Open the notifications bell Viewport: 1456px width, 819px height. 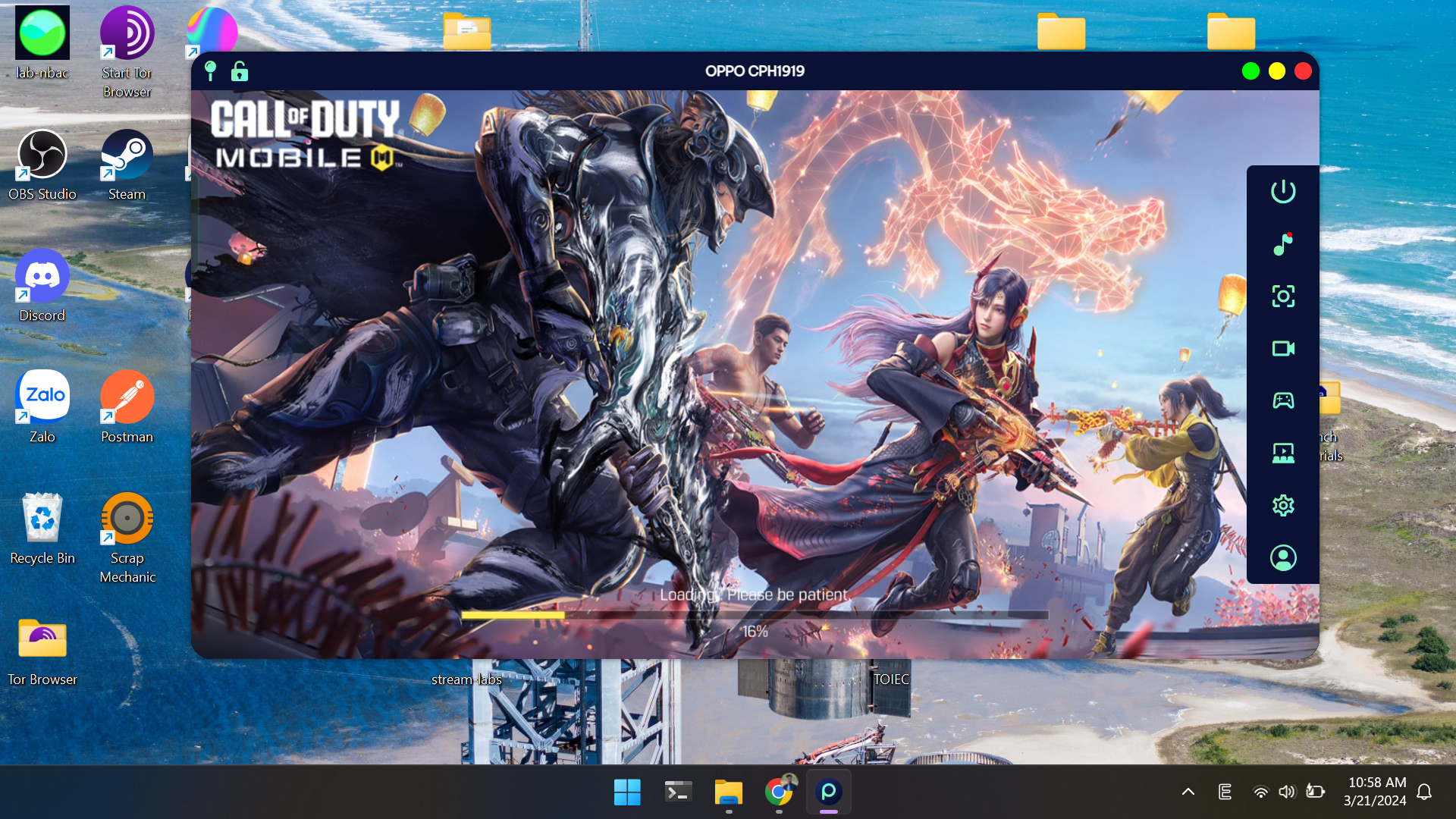[1424, 792]
